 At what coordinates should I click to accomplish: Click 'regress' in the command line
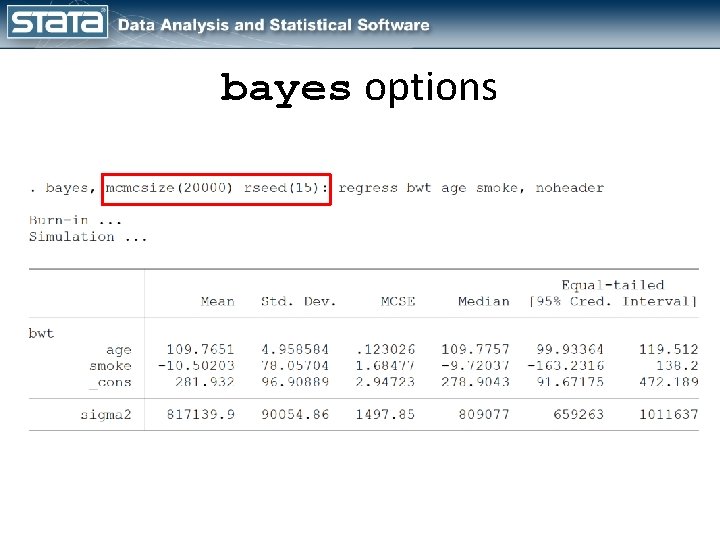tap(368, 188)
